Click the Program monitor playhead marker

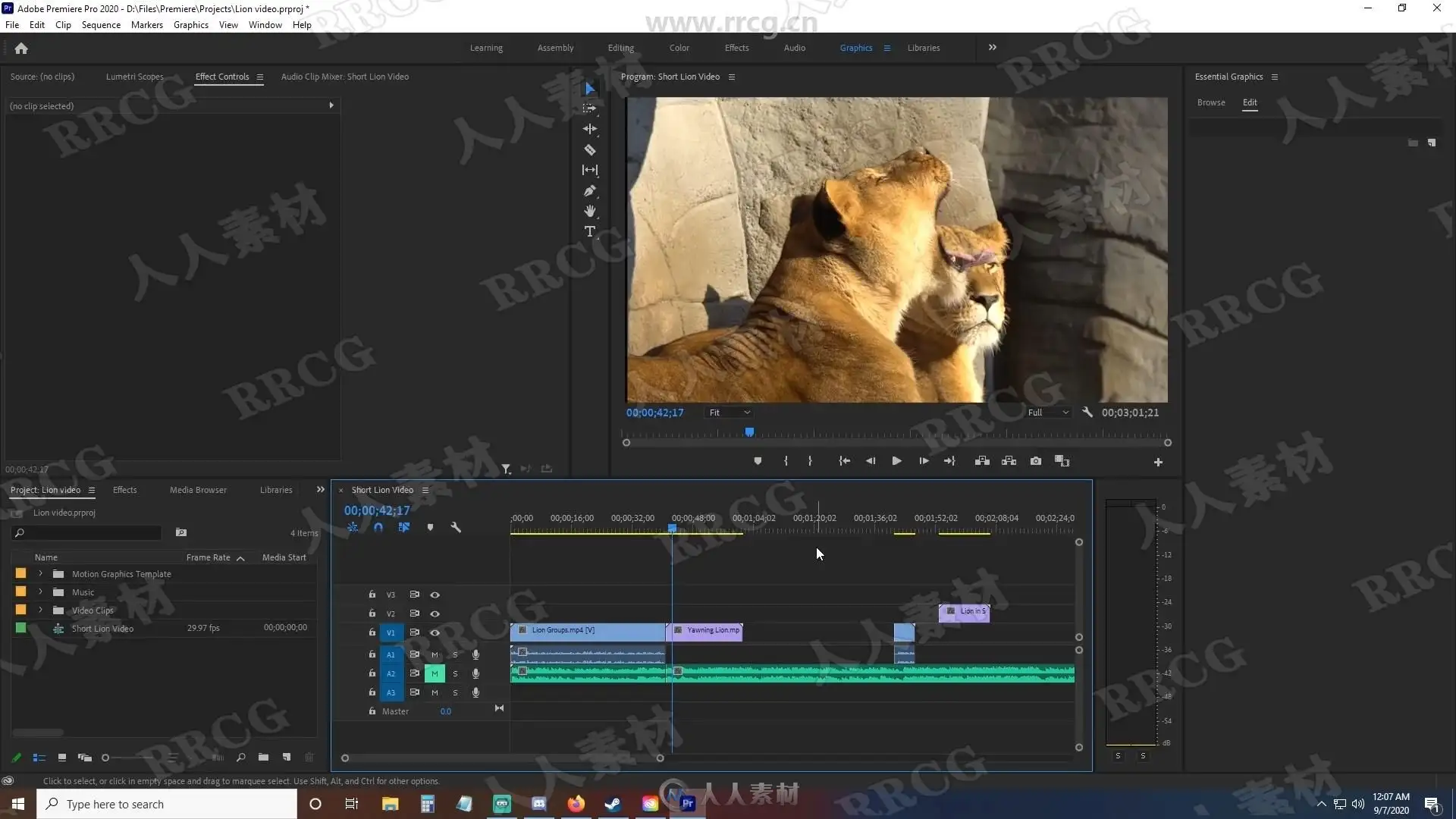[x=749, y=432]
